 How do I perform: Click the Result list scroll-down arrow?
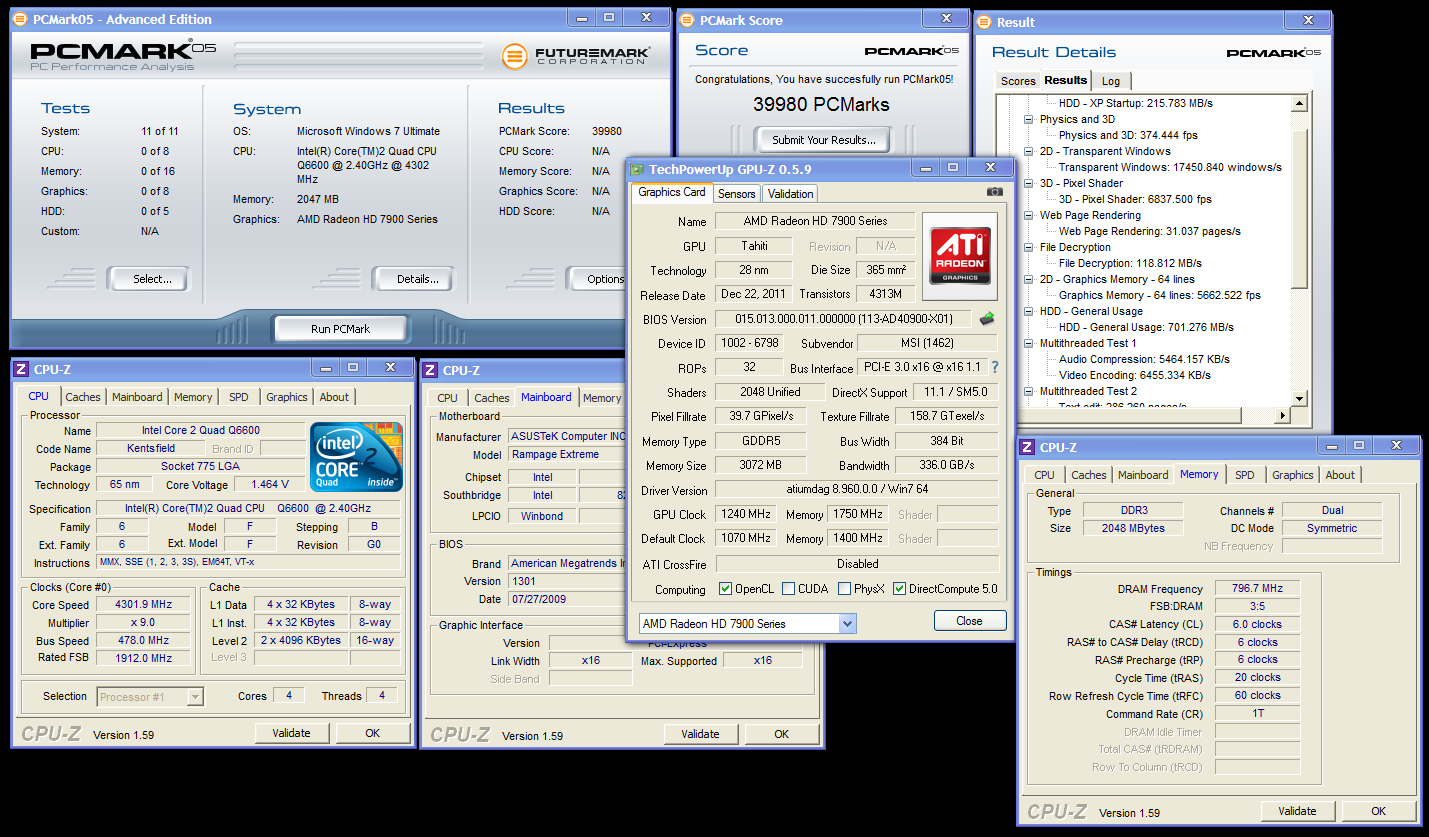tap(1299, 398)
